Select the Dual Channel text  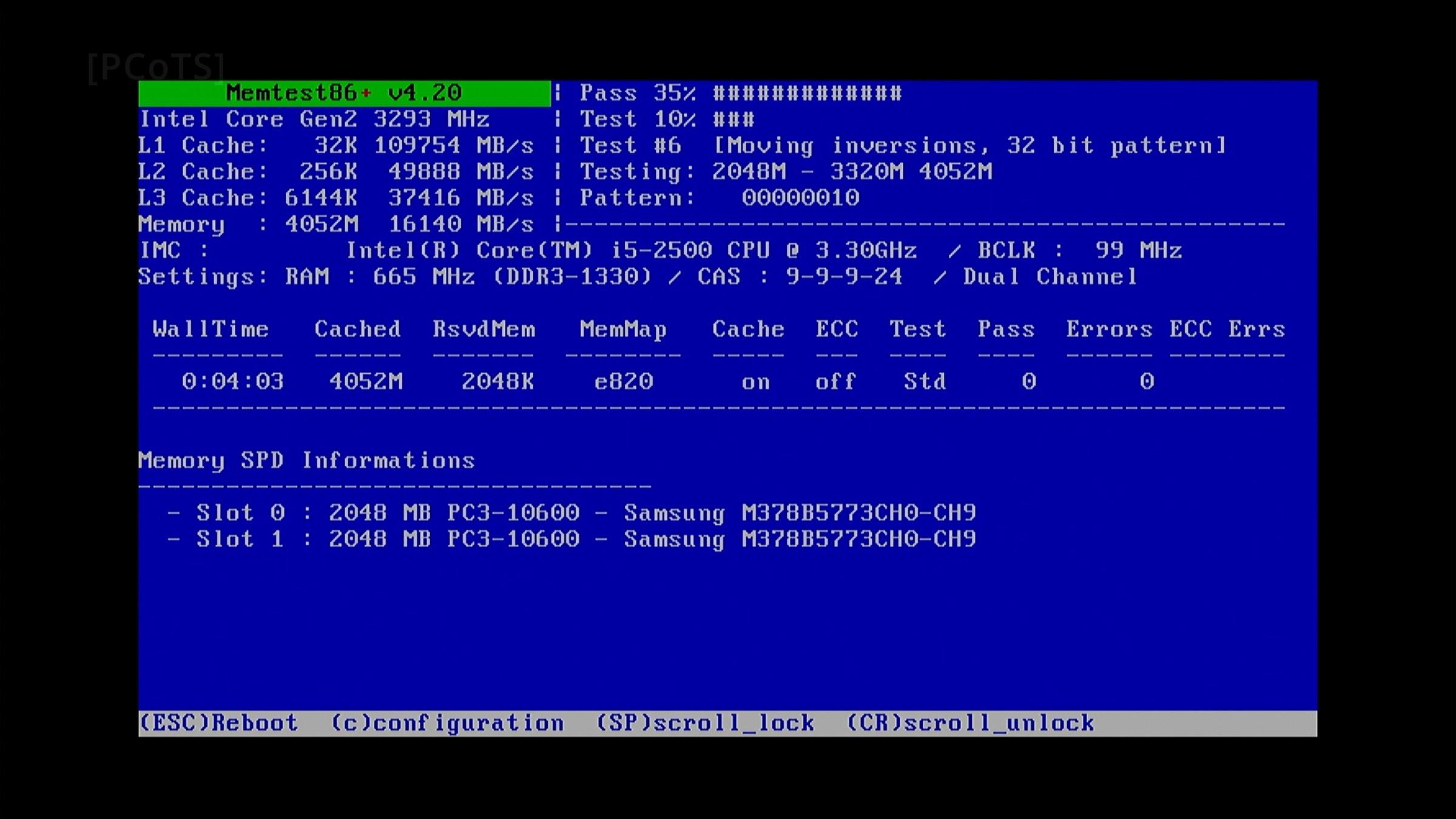[x=1050, y=277]
